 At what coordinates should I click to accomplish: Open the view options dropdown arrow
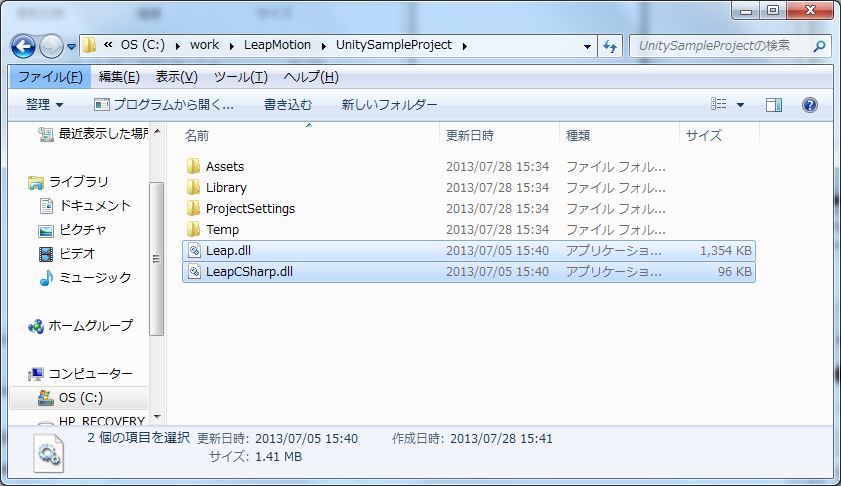point(740,105)
